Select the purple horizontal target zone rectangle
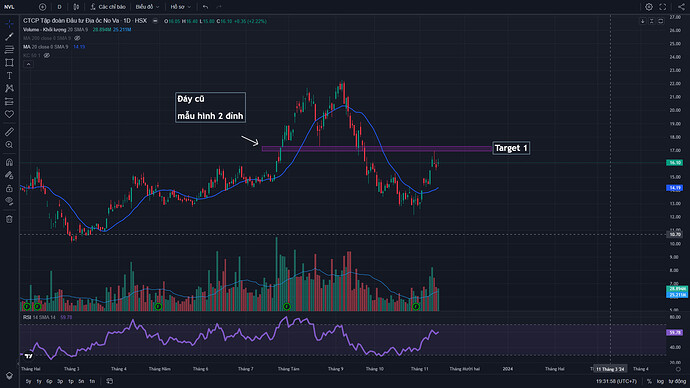The height and width of the screenshot is (388, 690). coord(377,149)
